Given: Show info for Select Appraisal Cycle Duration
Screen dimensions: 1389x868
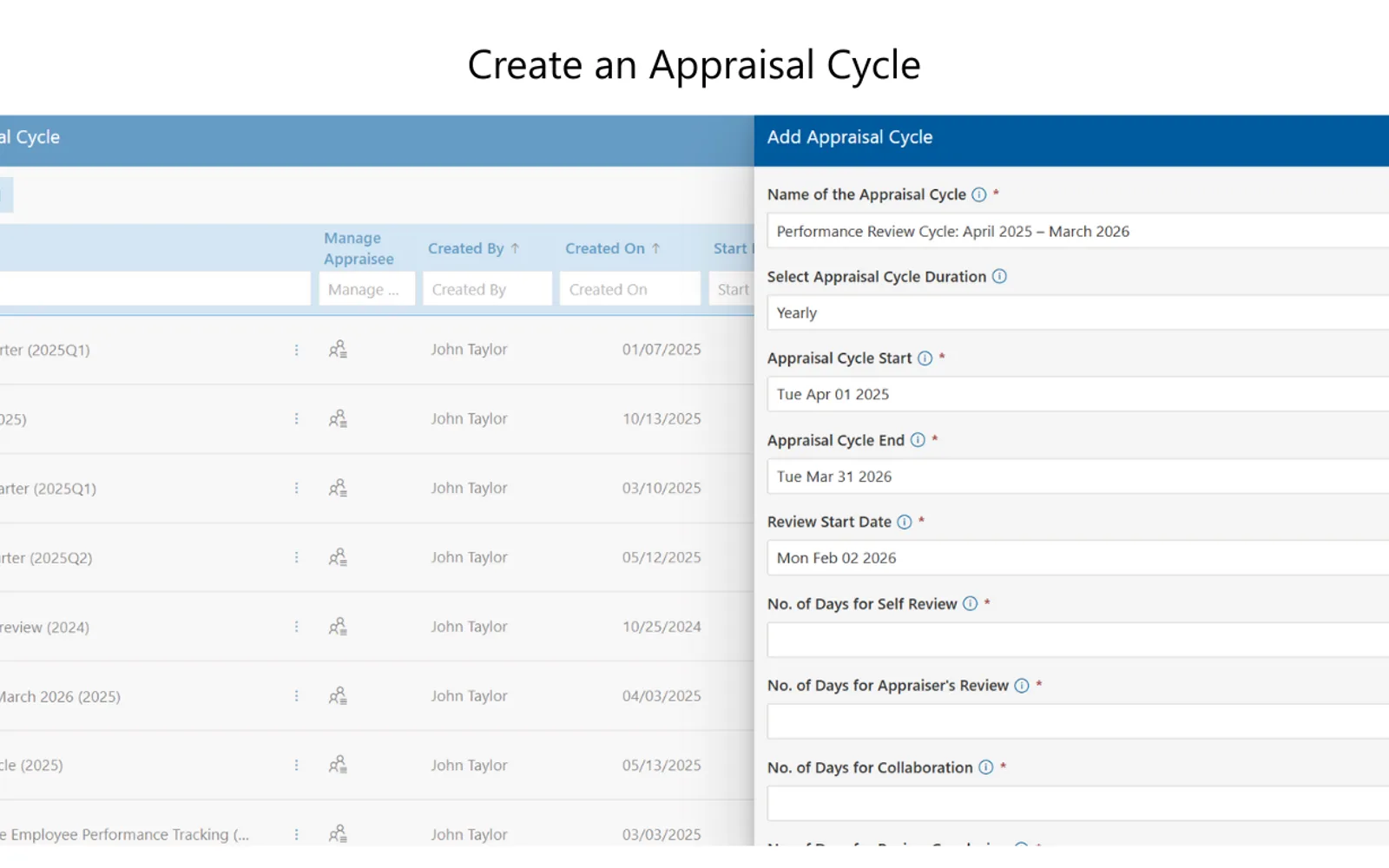Looking at the screenshot, I should 999,276.
